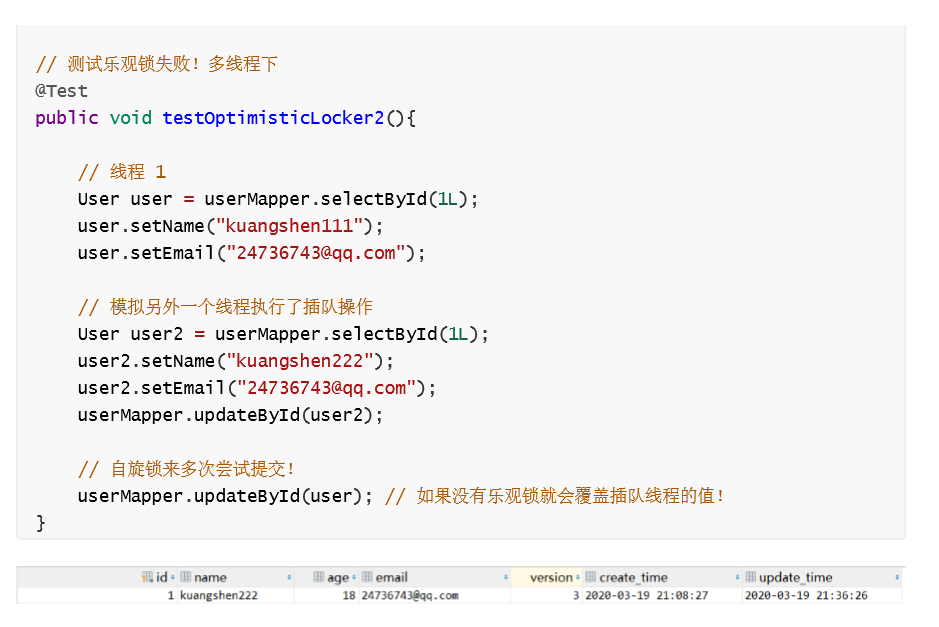
Task: Click the @Test annotation in code
Action: pyautogui.click(x=61, y=91)
